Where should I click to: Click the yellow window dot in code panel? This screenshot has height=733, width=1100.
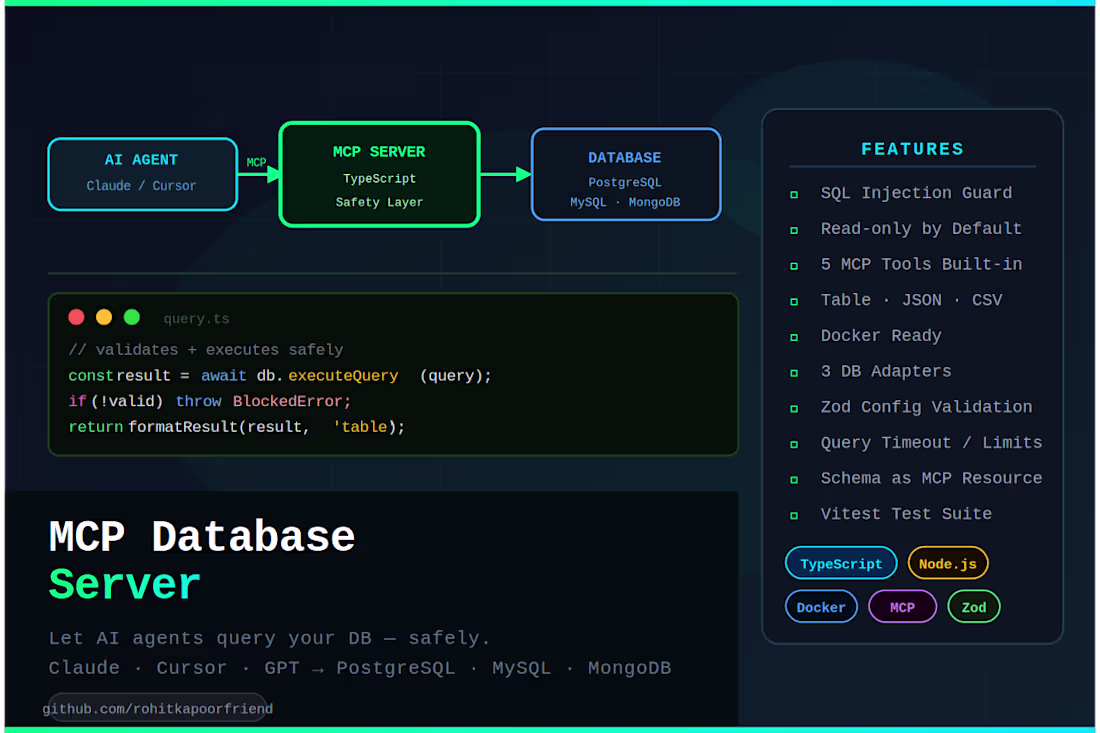point(104,317)
